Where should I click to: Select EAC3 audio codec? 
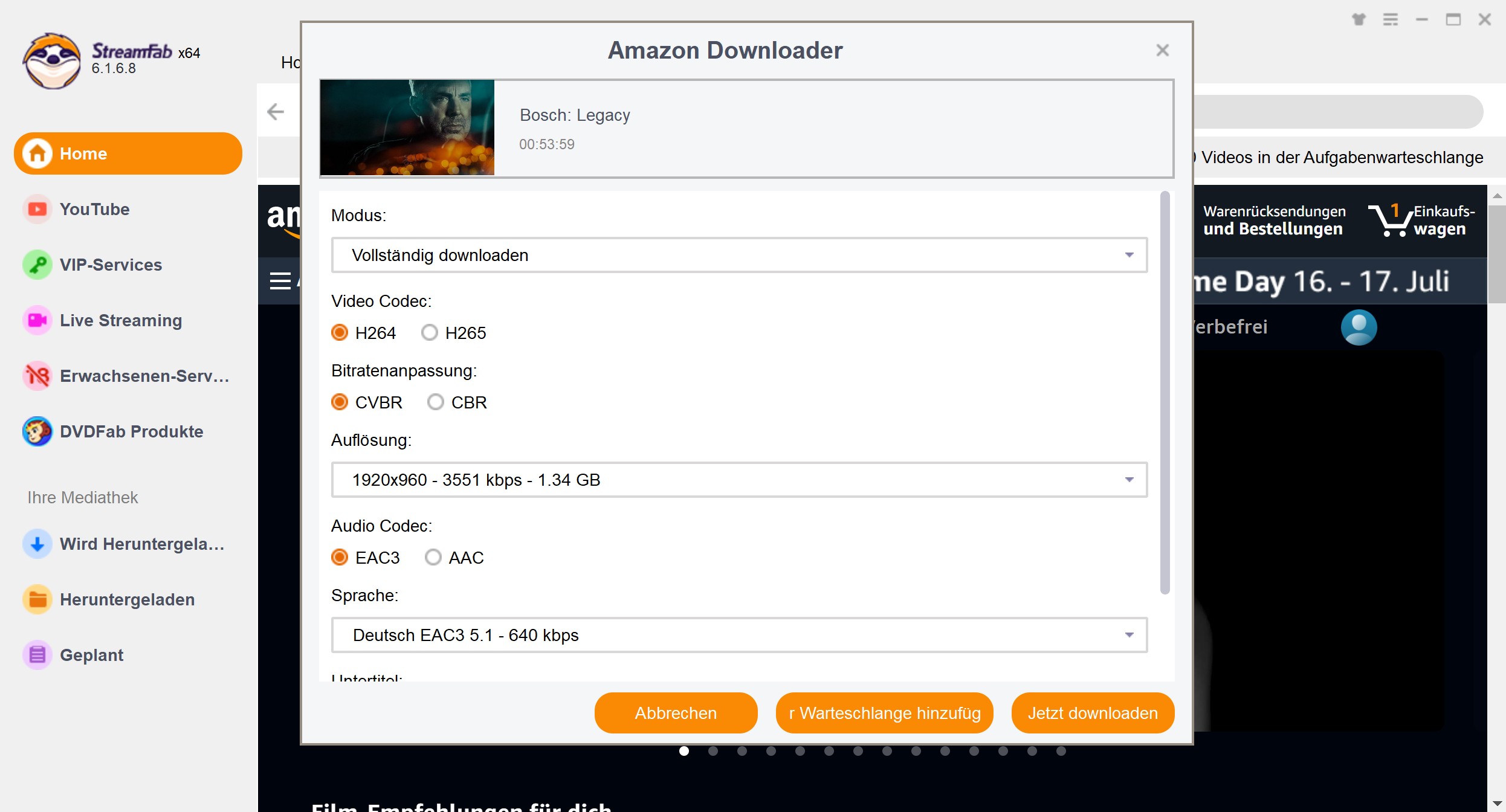[x=340, y=557]
